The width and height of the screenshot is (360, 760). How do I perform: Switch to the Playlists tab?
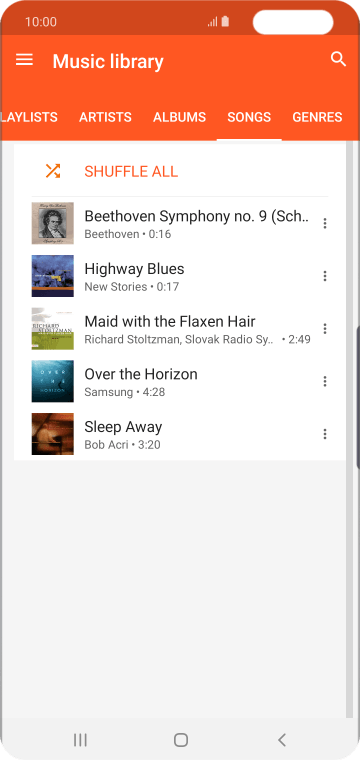tap(29, 117)
